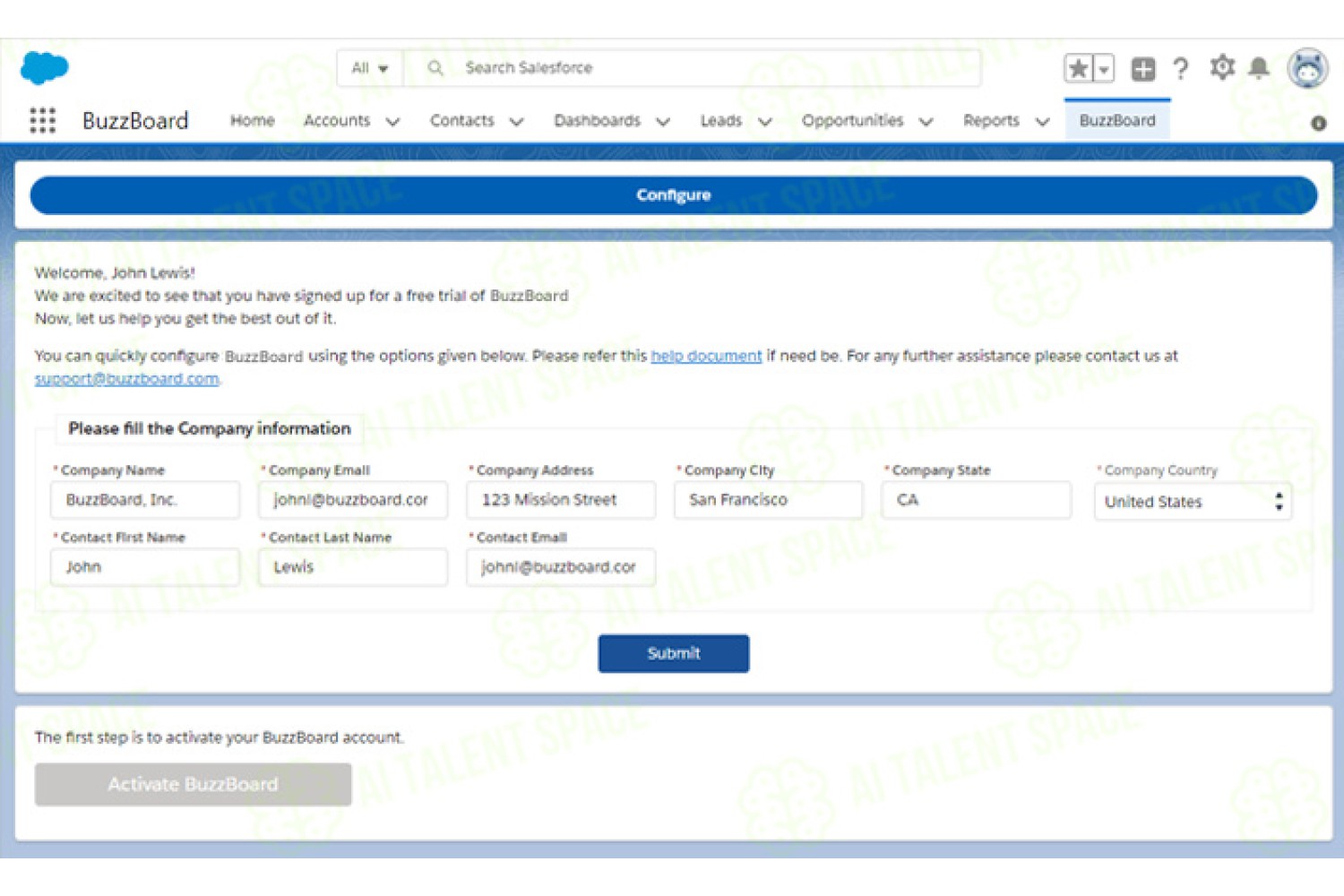The height and width of the screenshot is (896, 1344).
Task: Expand the Accounts tab chevron
Action: click(392, 122)
